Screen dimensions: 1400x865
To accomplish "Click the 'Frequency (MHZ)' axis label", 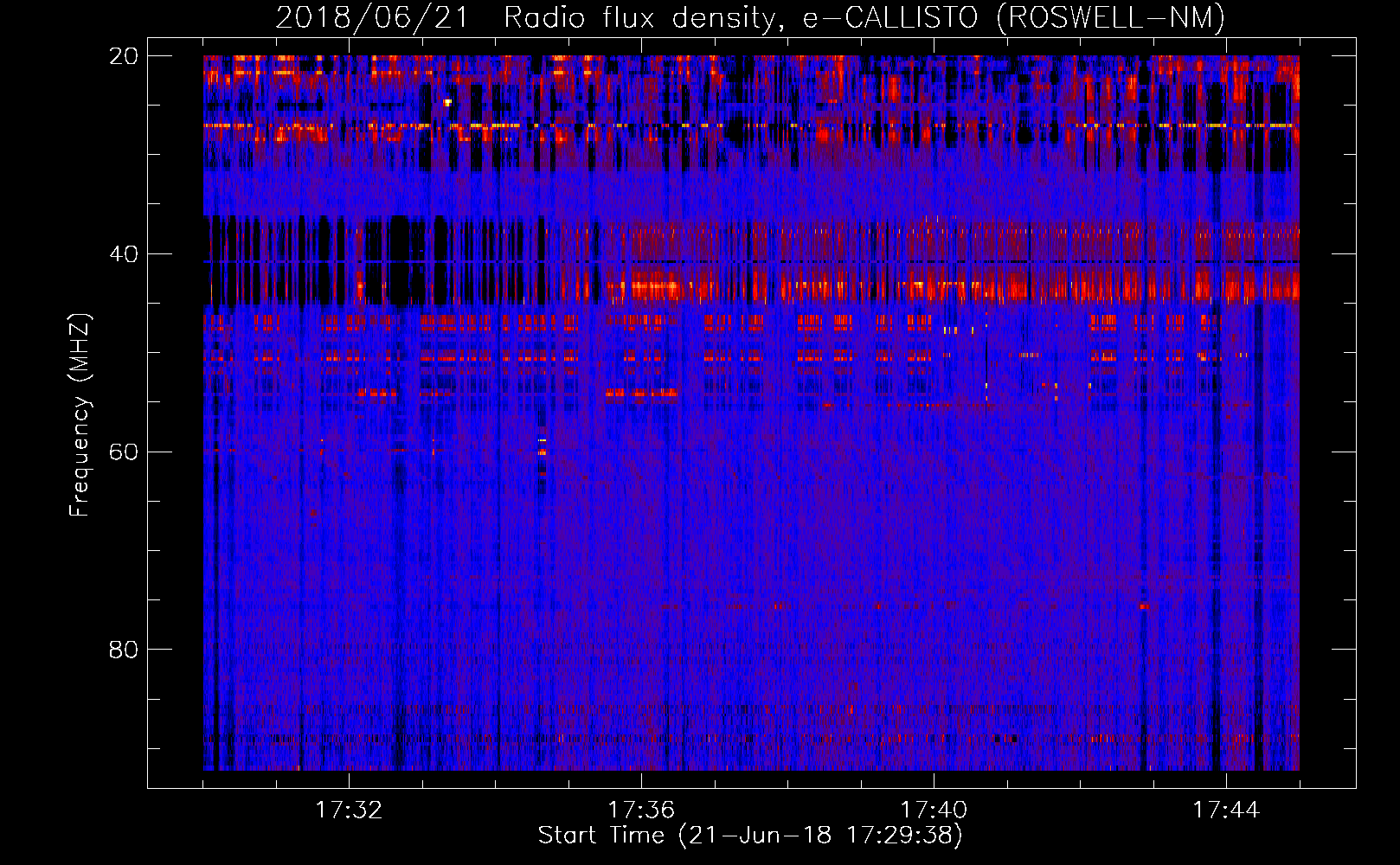I will click(x=80, y=415).
